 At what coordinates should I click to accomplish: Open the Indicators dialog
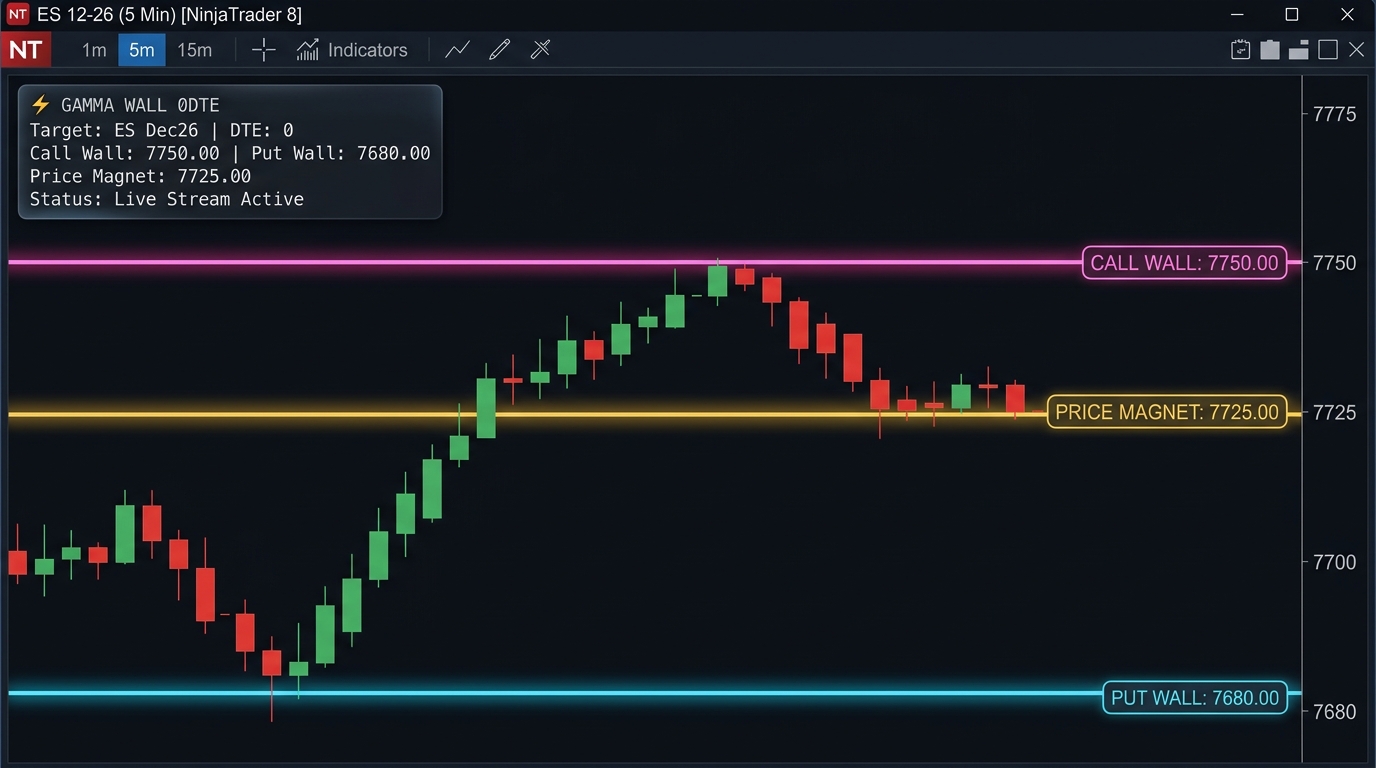tap(352, 50)
